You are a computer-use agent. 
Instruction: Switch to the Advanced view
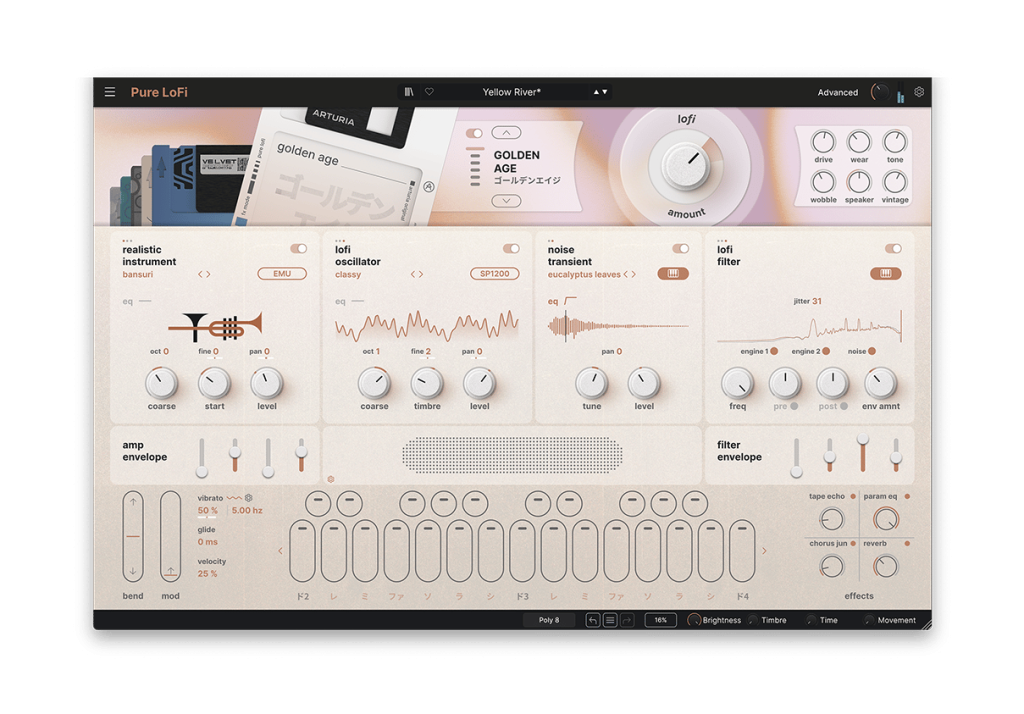[837, 92]
